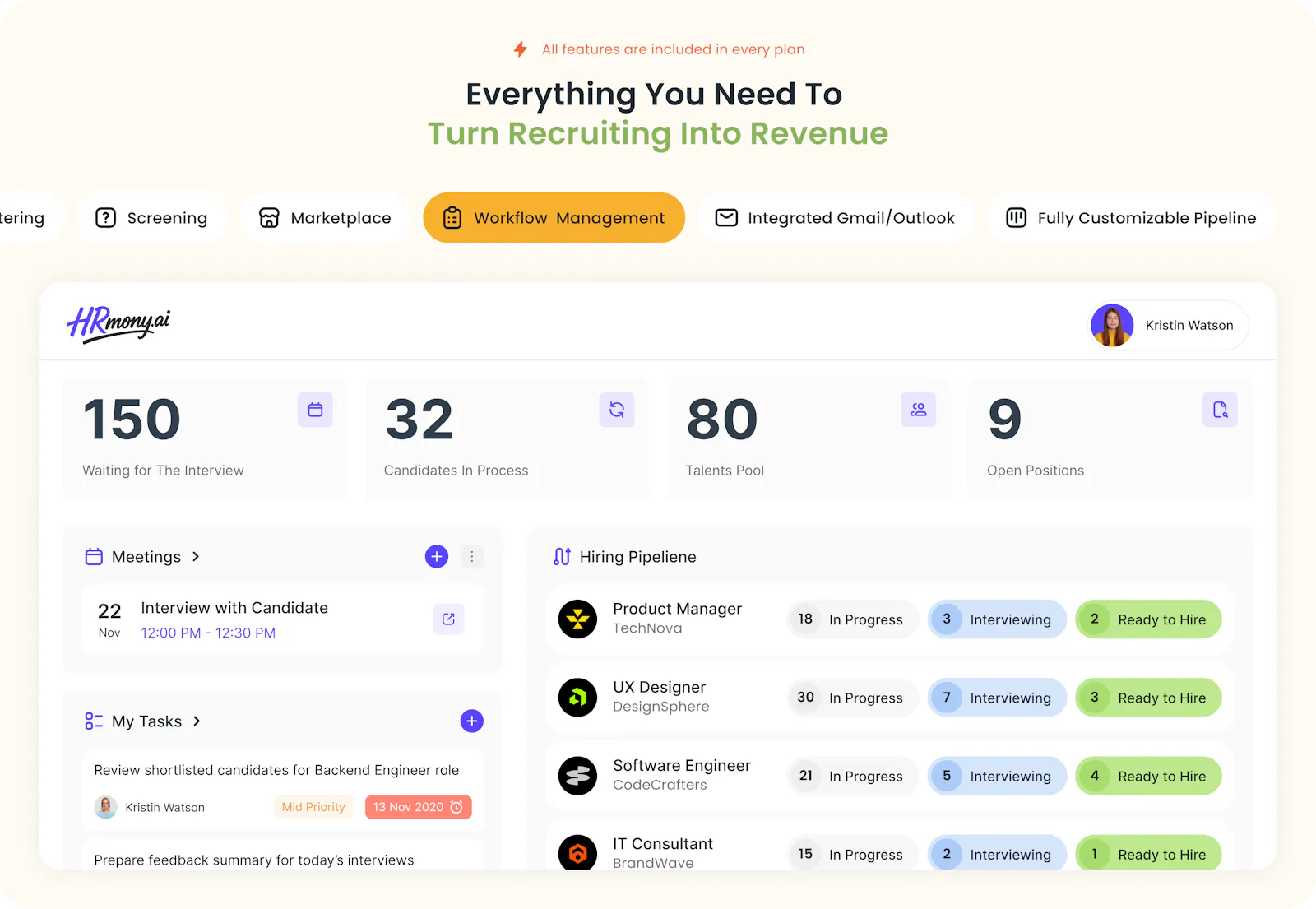Open the Product Manager position
Image resolution: width=1316 pixels, height=909 pixels.
click(x=677, y=609)
